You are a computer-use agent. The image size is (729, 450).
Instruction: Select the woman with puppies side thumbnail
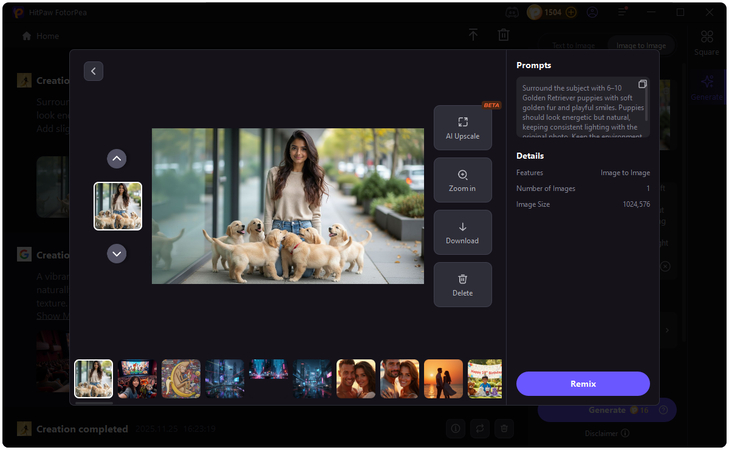click(x=118, y=206)
